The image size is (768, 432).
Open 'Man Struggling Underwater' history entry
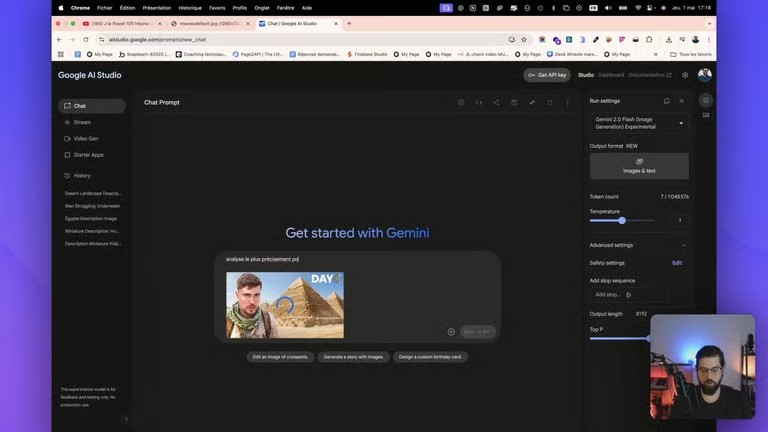(x=93, y=206)
